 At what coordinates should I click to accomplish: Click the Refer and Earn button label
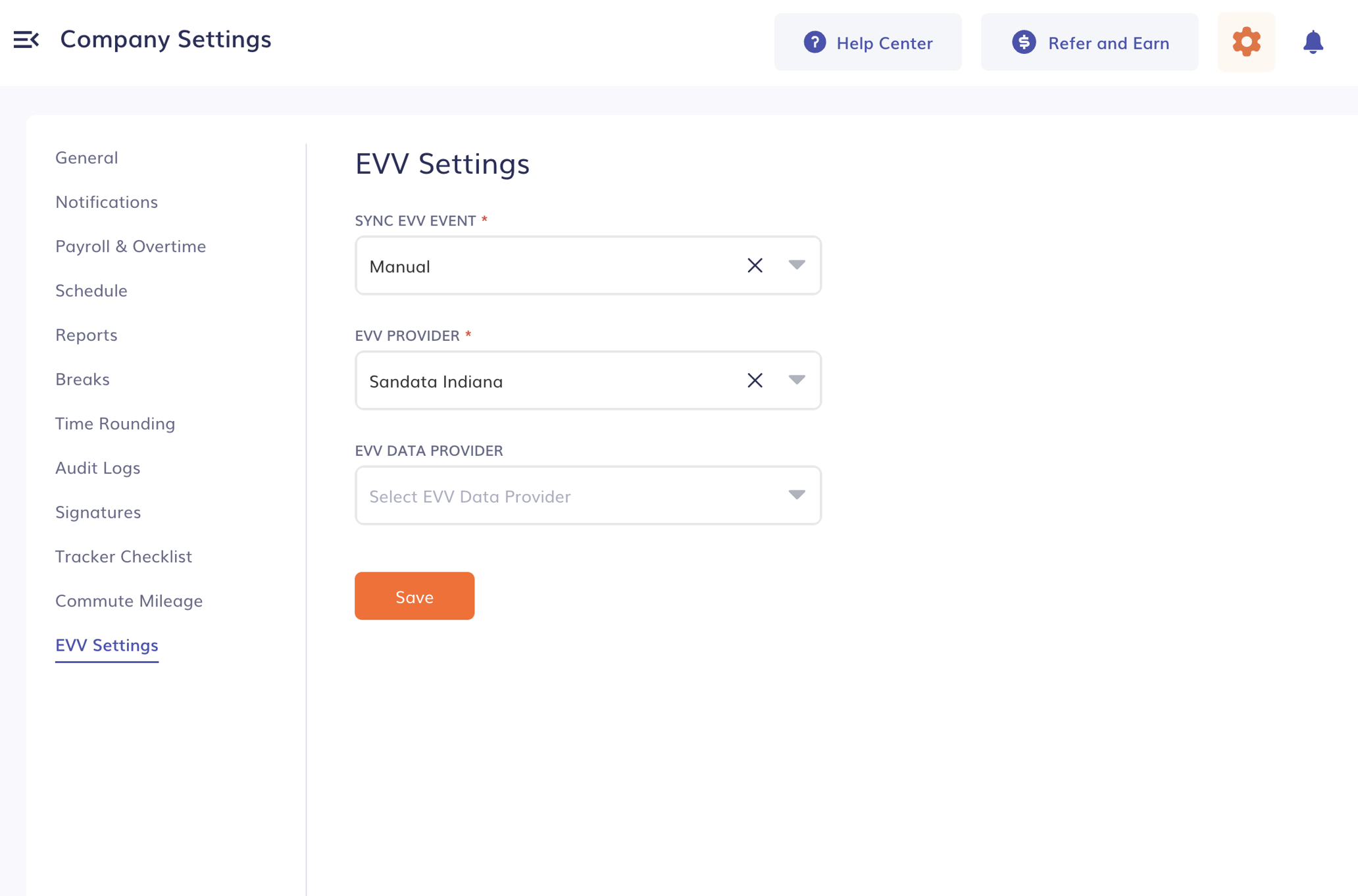[x=1108, y=43]
